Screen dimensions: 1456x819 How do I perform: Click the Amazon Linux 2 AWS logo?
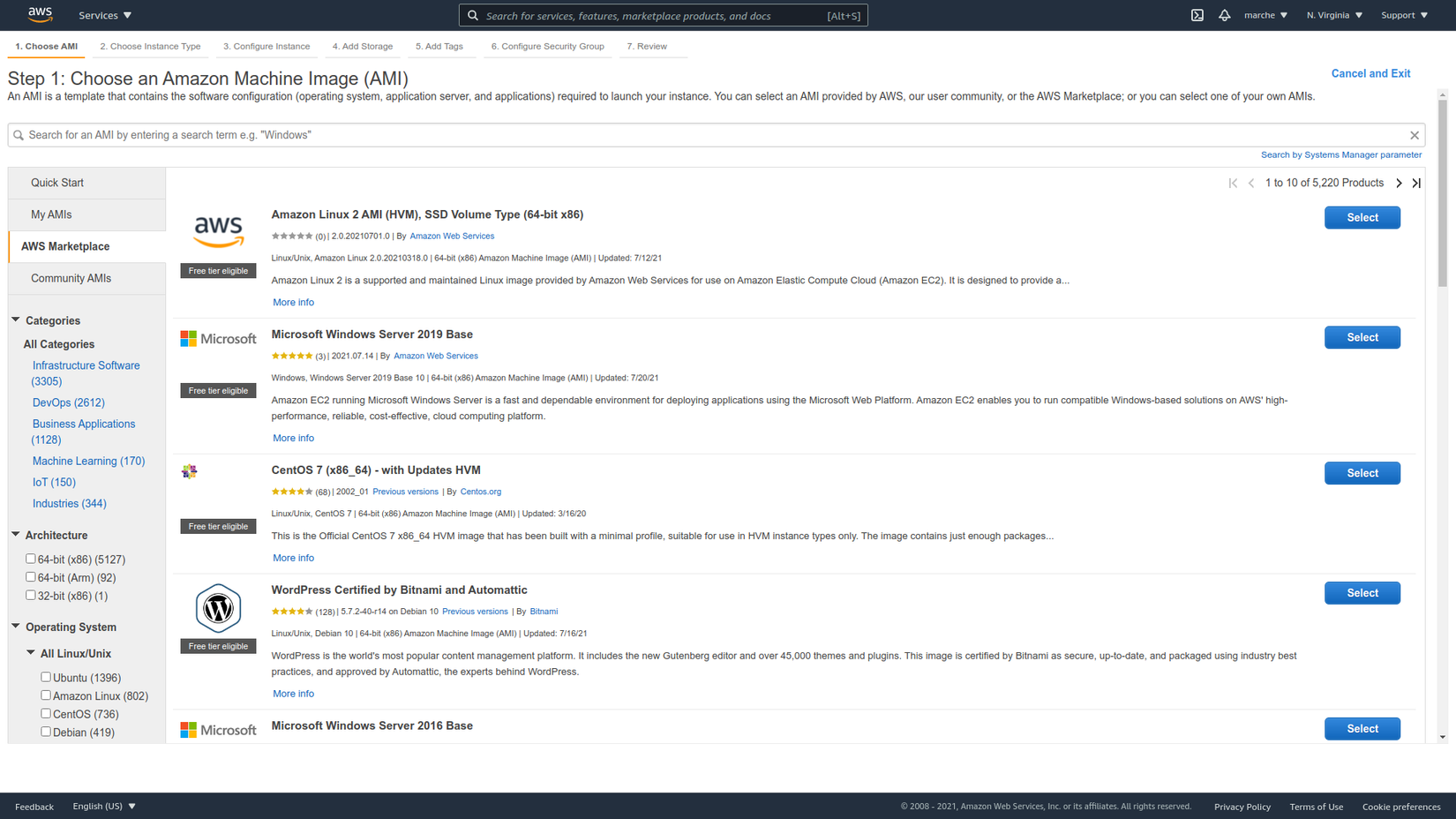[x=218, y=231]
